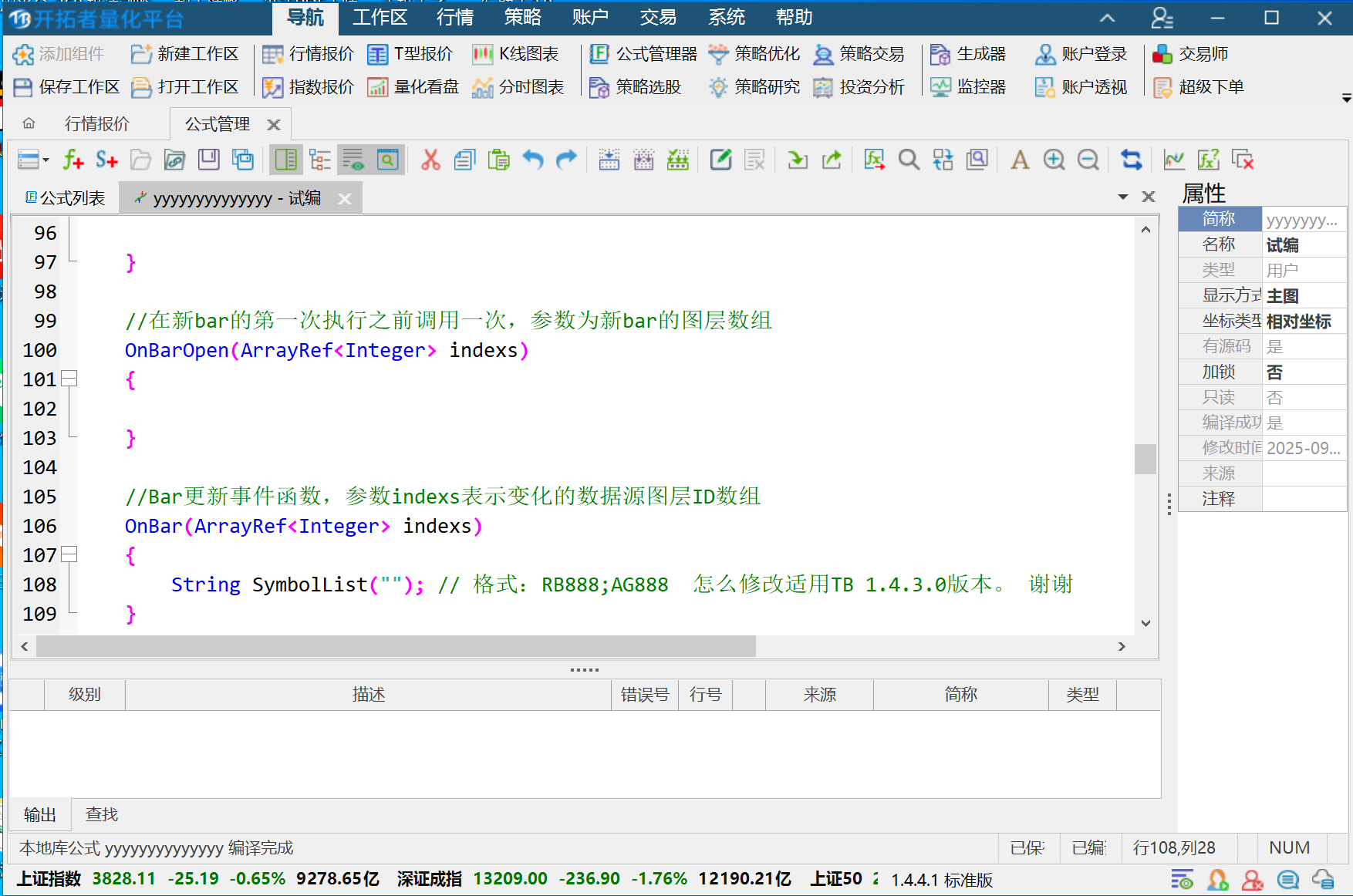Toggle the output preview pane button
1353x896 pixels.
tap(353, 160)
